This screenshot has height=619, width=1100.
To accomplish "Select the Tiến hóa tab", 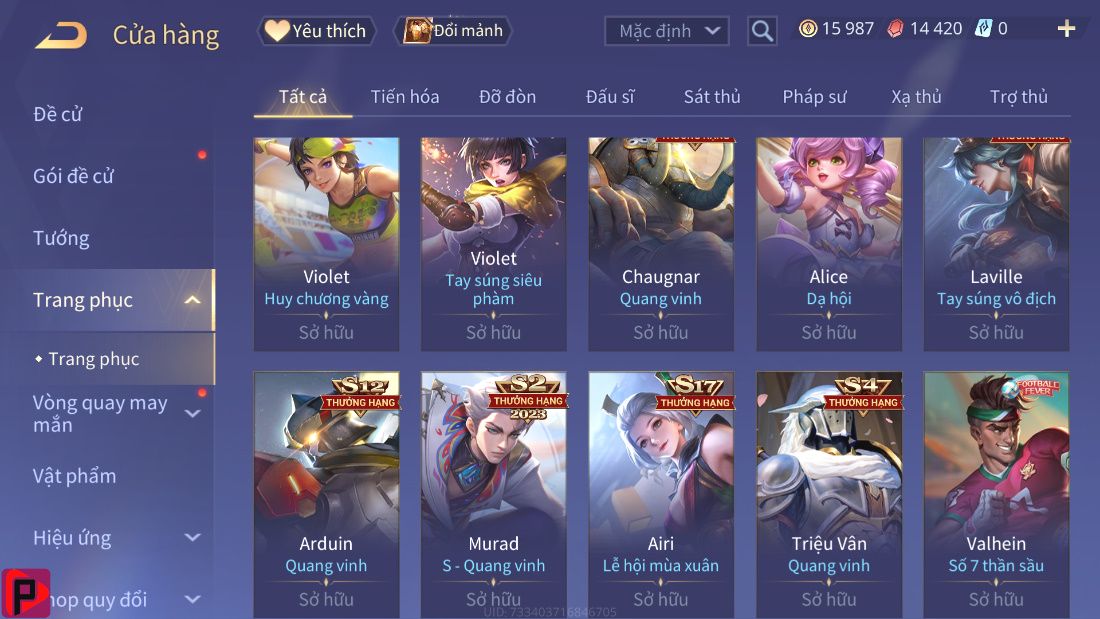I will (405, 97).
